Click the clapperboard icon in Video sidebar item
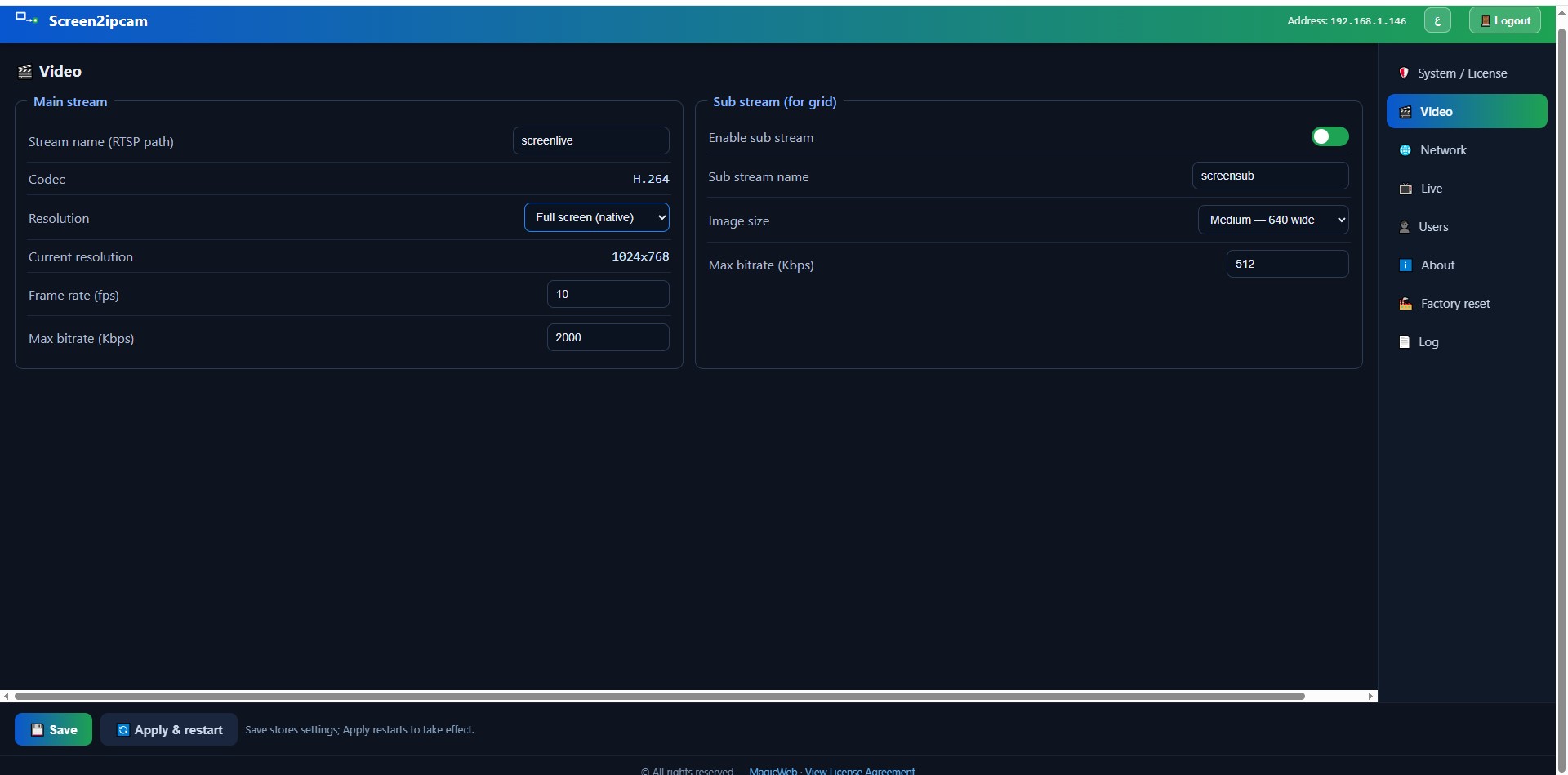Viewport: 1568px width, 775px height. click(1405, 112)
